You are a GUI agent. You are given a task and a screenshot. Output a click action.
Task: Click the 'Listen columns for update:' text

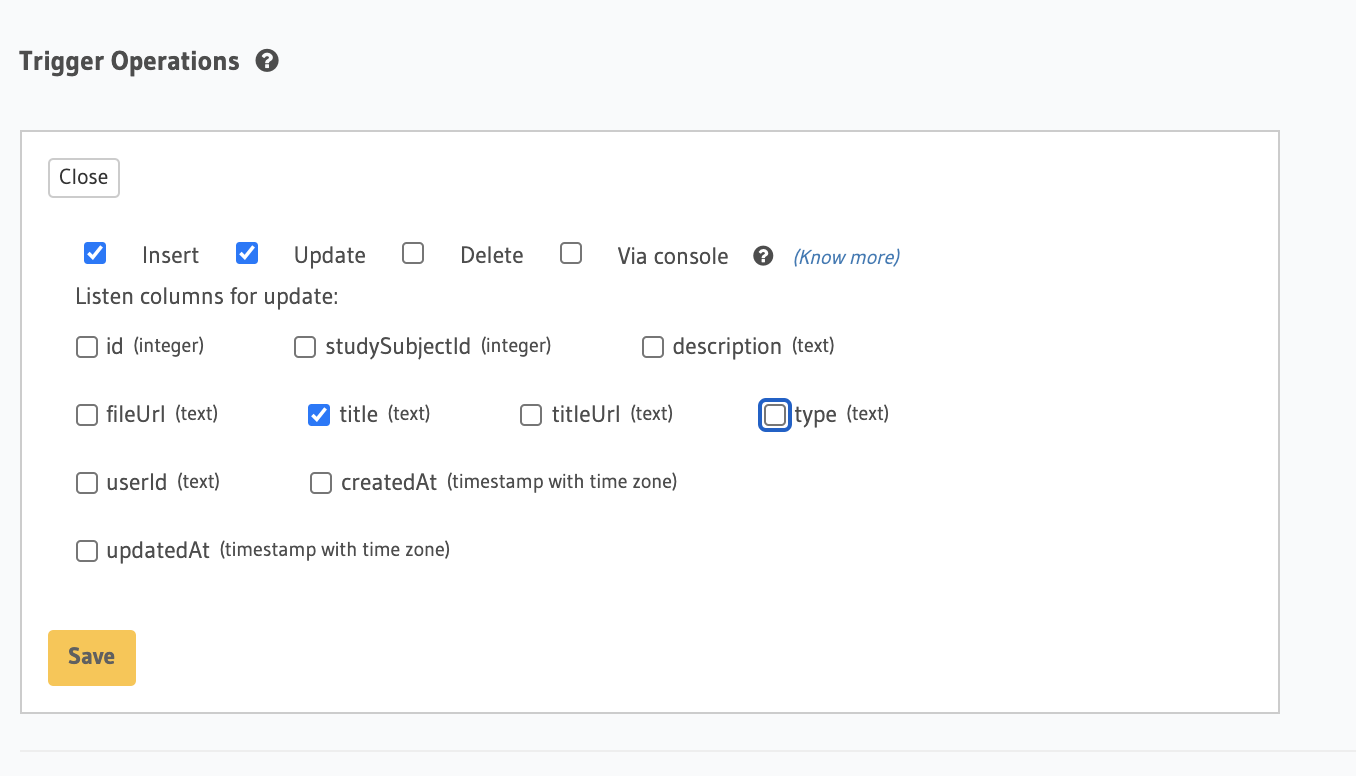pos(207,297)
